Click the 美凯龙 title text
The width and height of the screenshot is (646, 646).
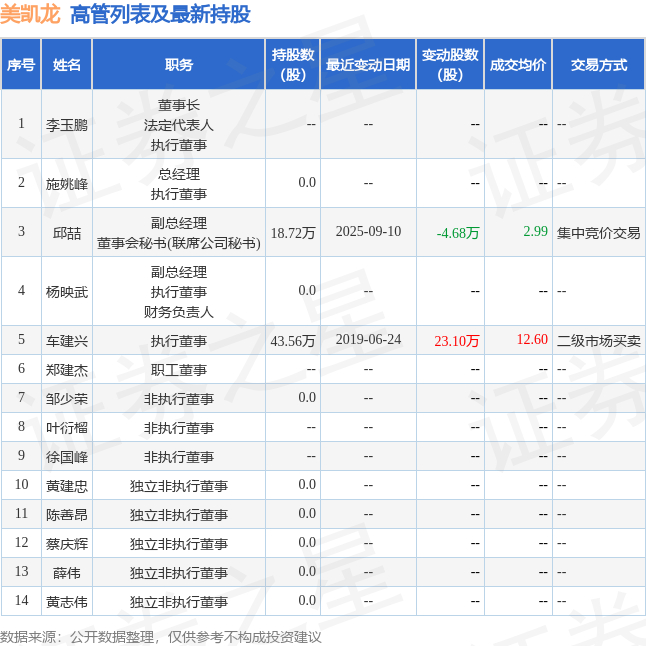[x=30, y=14]
